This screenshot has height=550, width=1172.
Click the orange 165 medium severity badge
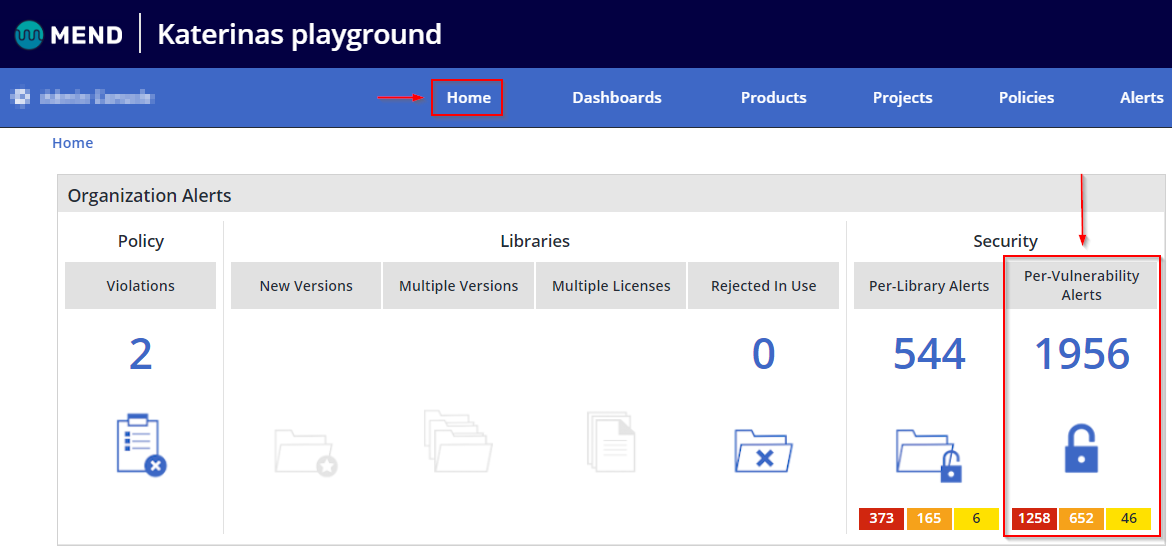tap(929, 519)
